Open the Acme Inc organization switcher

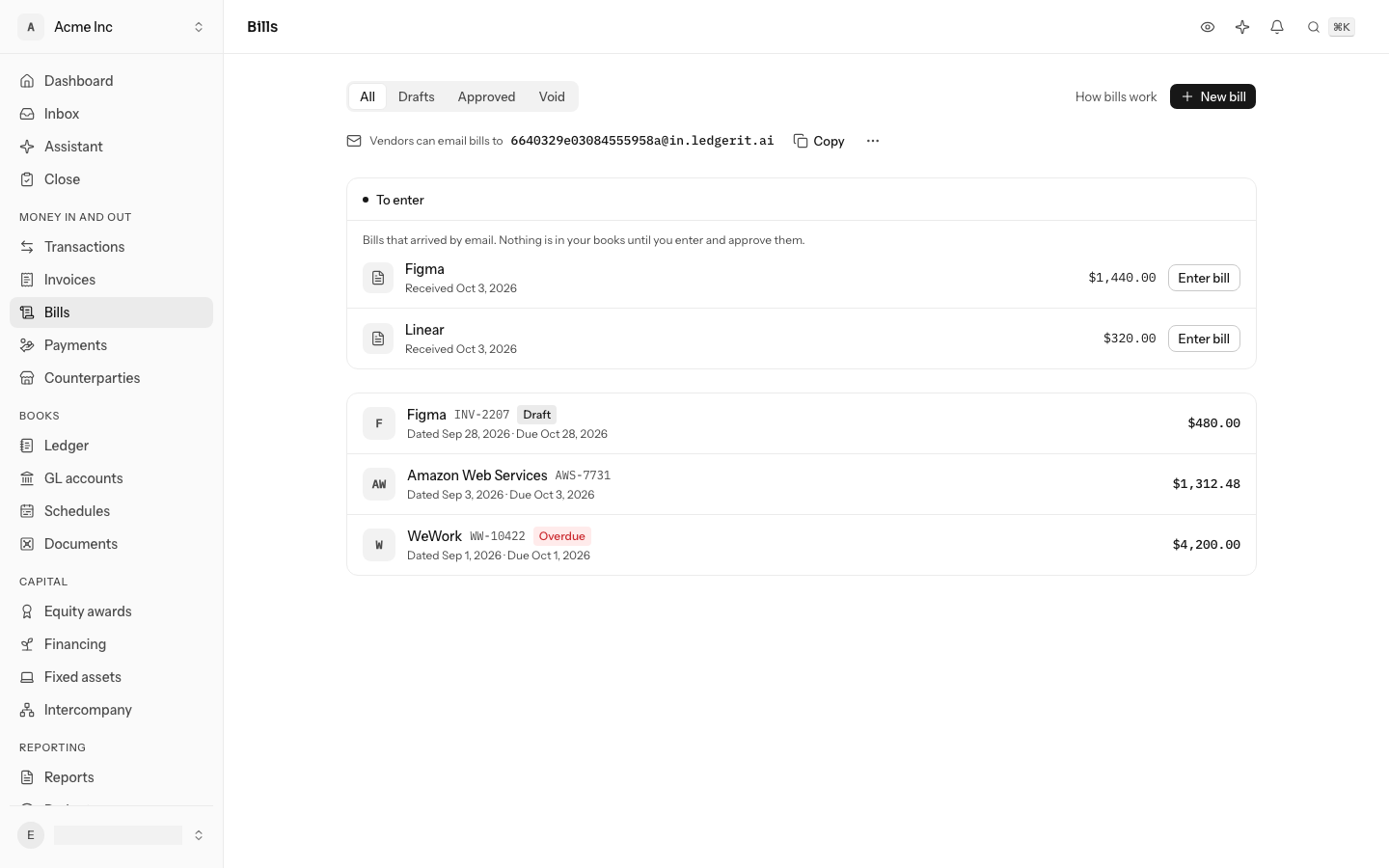click(112, 27)
